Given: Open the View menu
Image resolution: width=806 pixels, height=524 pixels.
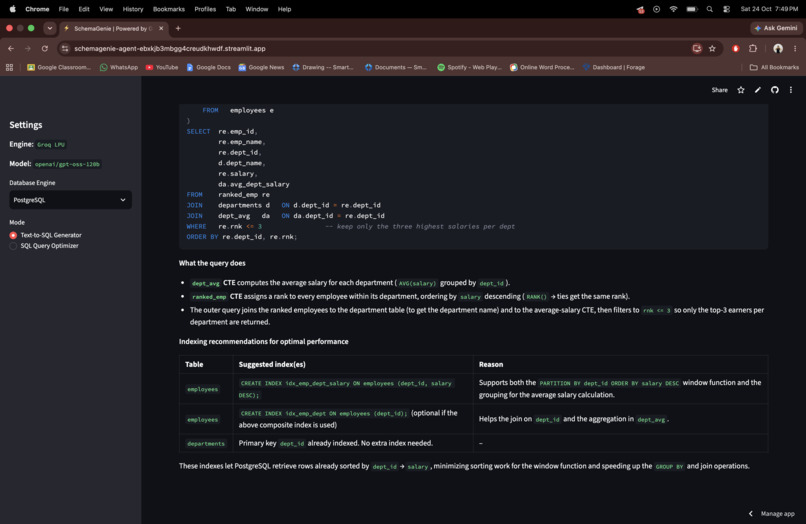Looking at the screenshot, I should coord(106,9).
